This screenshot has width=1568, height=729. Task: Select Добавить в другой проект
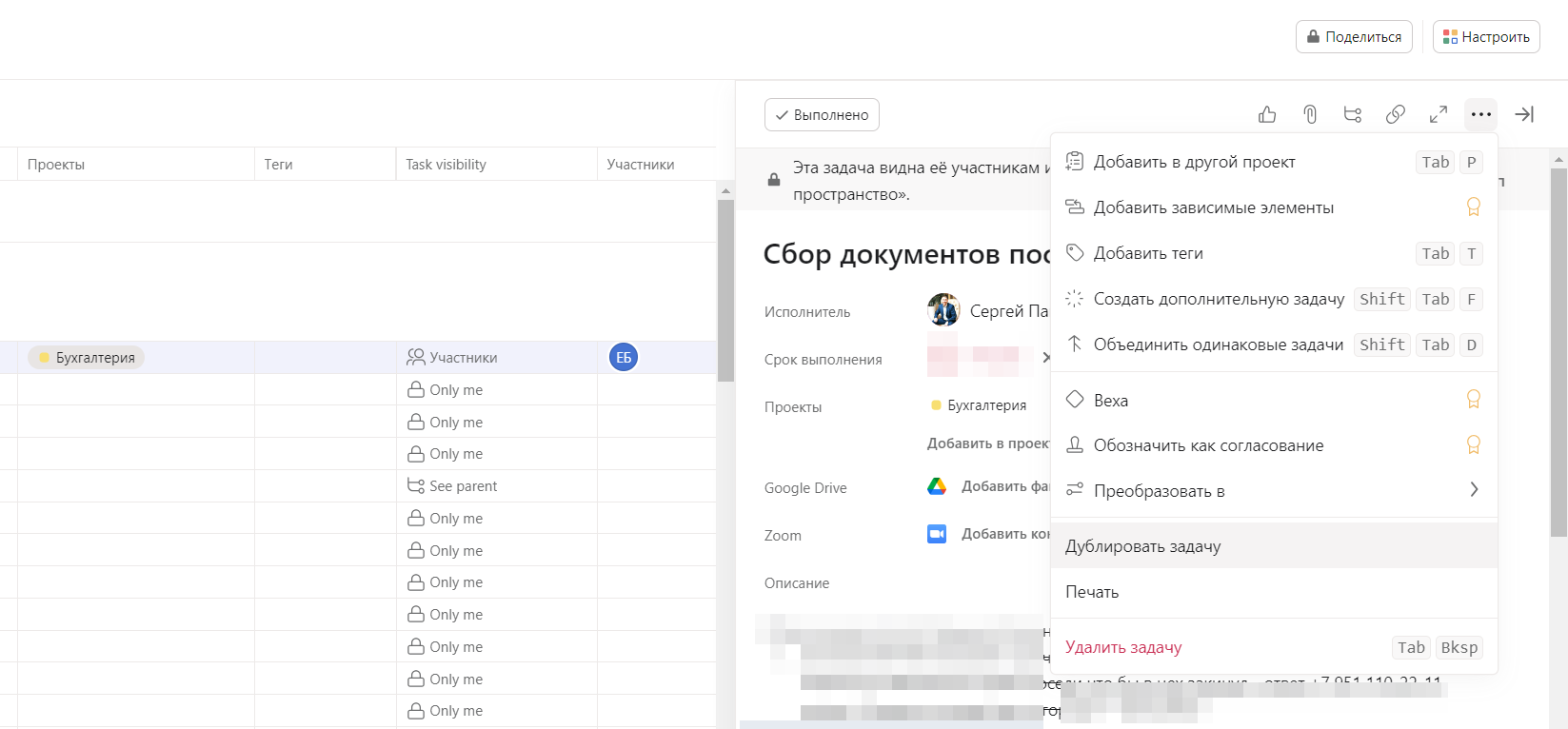pos(1274,162)
